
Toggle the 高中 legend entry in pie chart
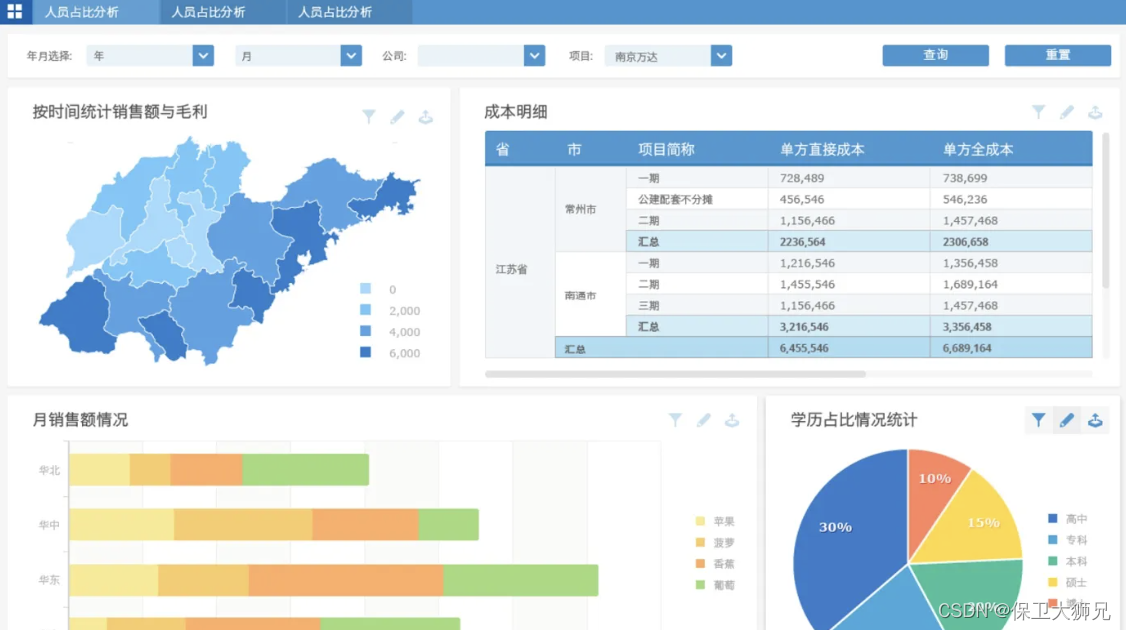coord(1068,519)
